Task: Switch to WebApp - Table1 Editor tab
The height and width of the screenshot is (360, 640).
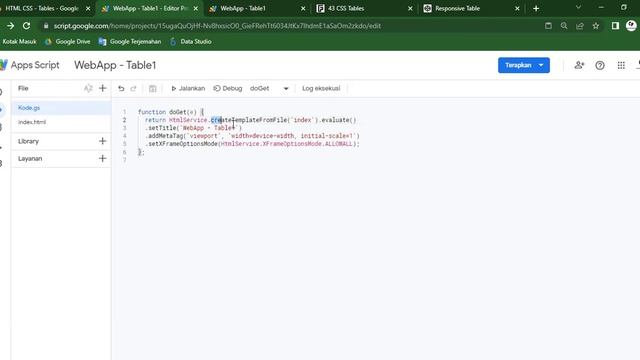Action: tap(149, 8)
